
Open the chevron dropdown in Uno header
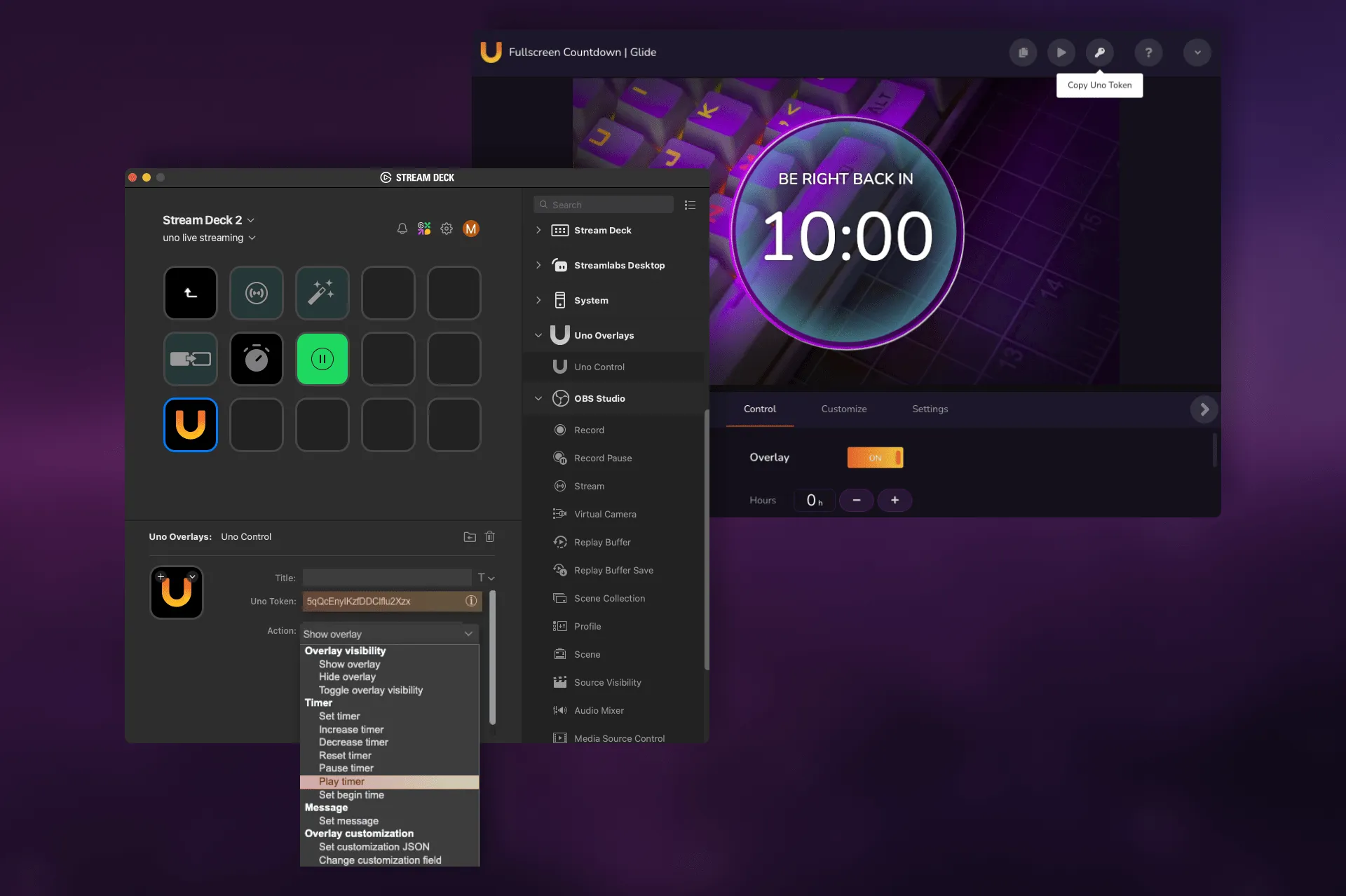1197,53
